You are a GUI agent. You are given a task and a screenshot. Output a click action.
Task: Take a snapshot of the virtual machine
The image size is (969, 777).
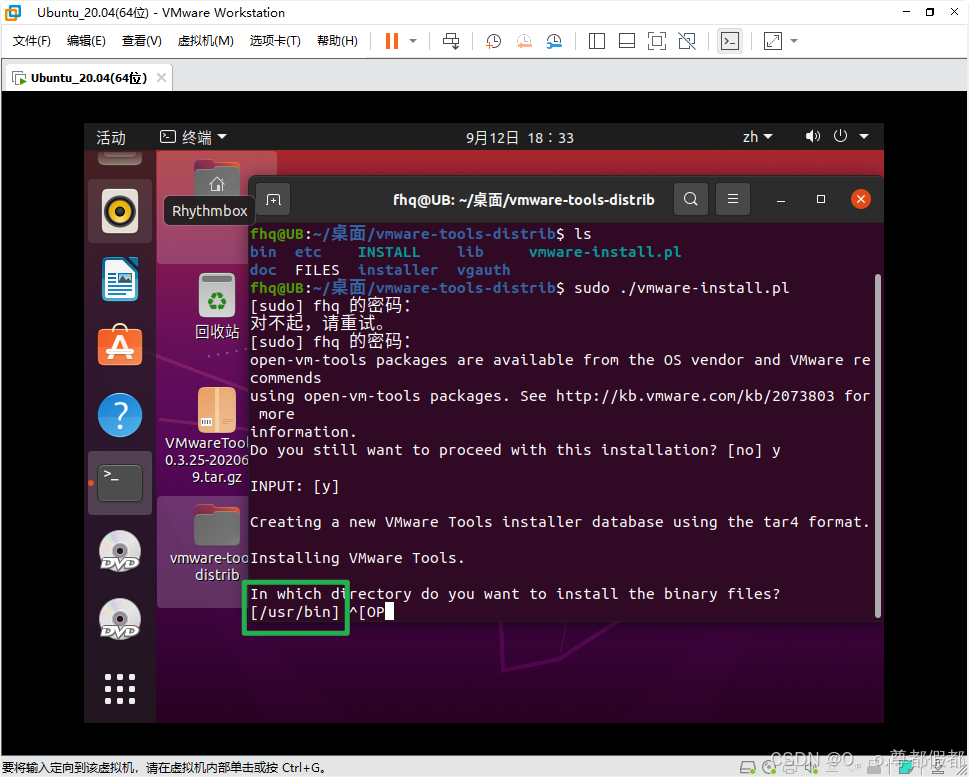click(x=493, y=41)
